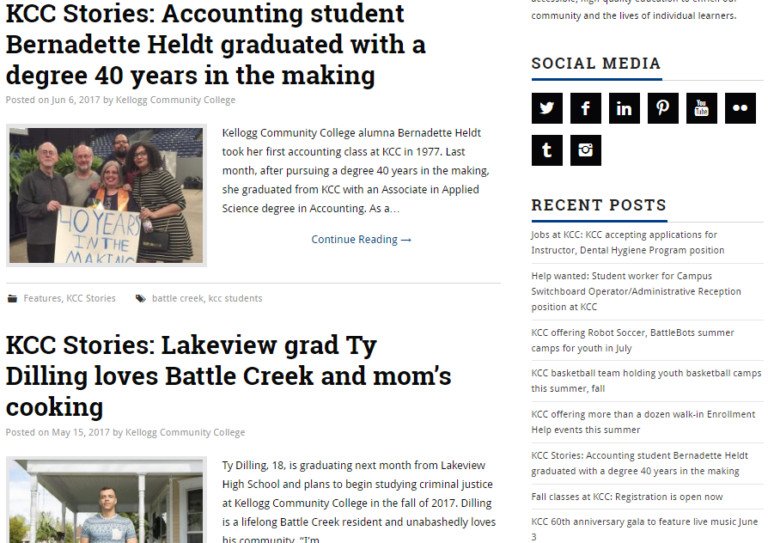Open the Ty Dilling Lakeview grad headline
Screen dimensions: 768x543
pyautogui.click(x=228, y=376)
